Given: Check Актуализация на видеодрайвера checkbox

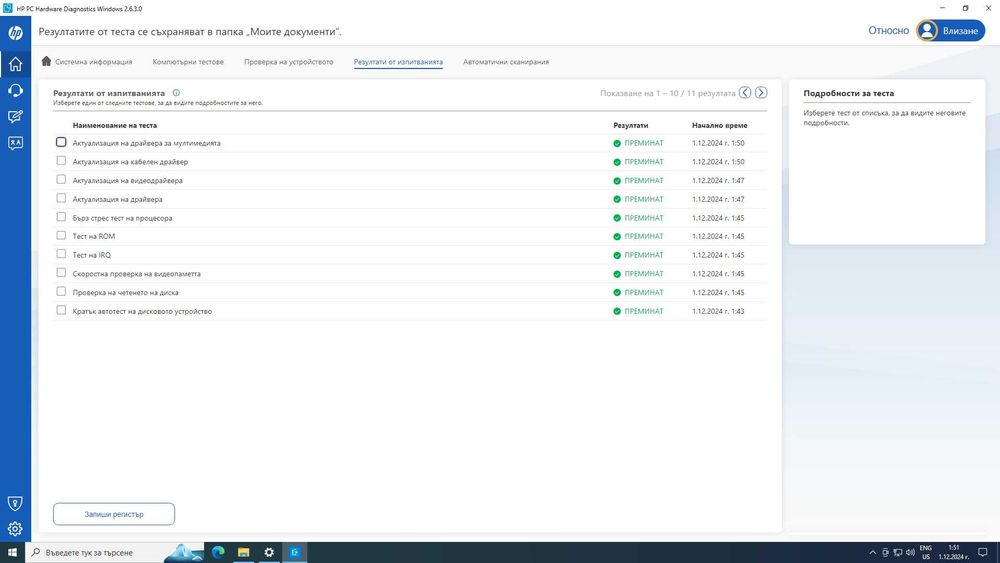Looking at the screenshot, I should 61,179.
